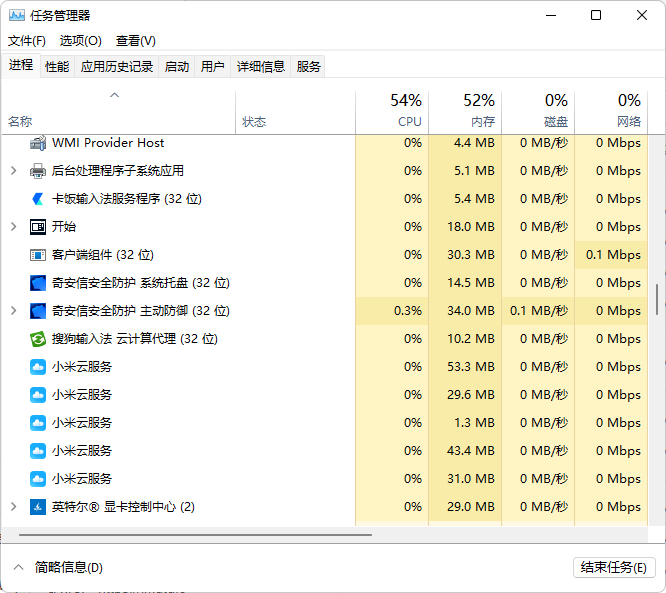
Task: Collapse to 简略信息 view with chevron
Action: click(18, 567)
